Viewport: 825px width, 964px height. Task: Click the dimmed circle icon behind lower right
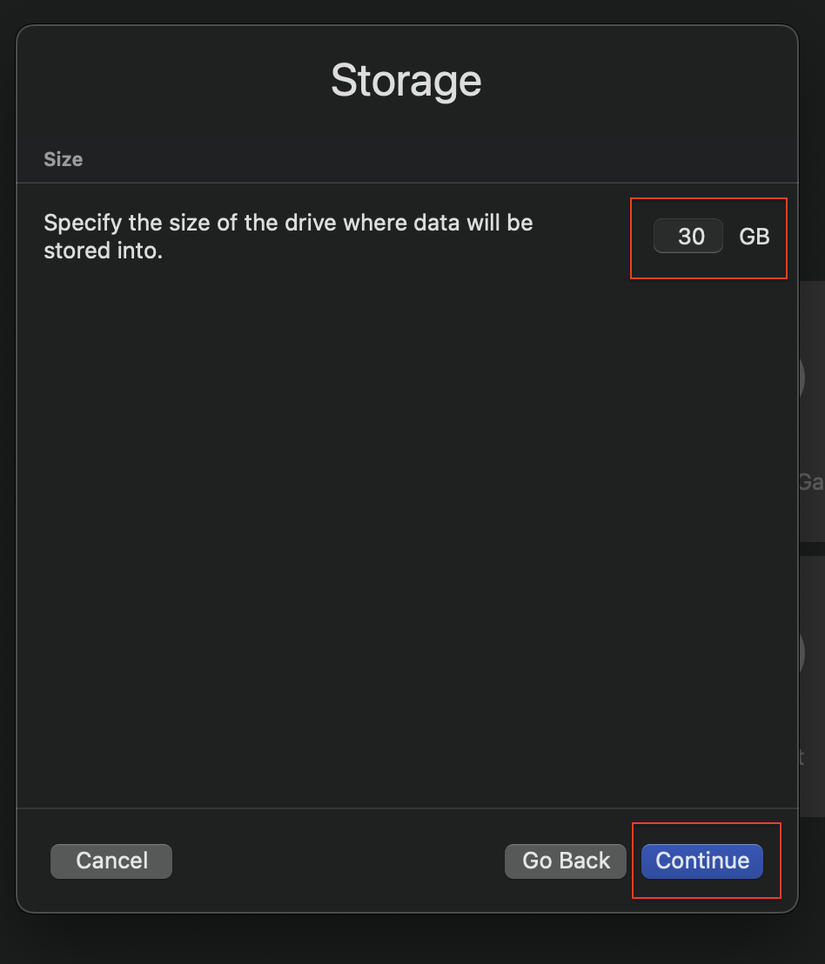[802, 652]
